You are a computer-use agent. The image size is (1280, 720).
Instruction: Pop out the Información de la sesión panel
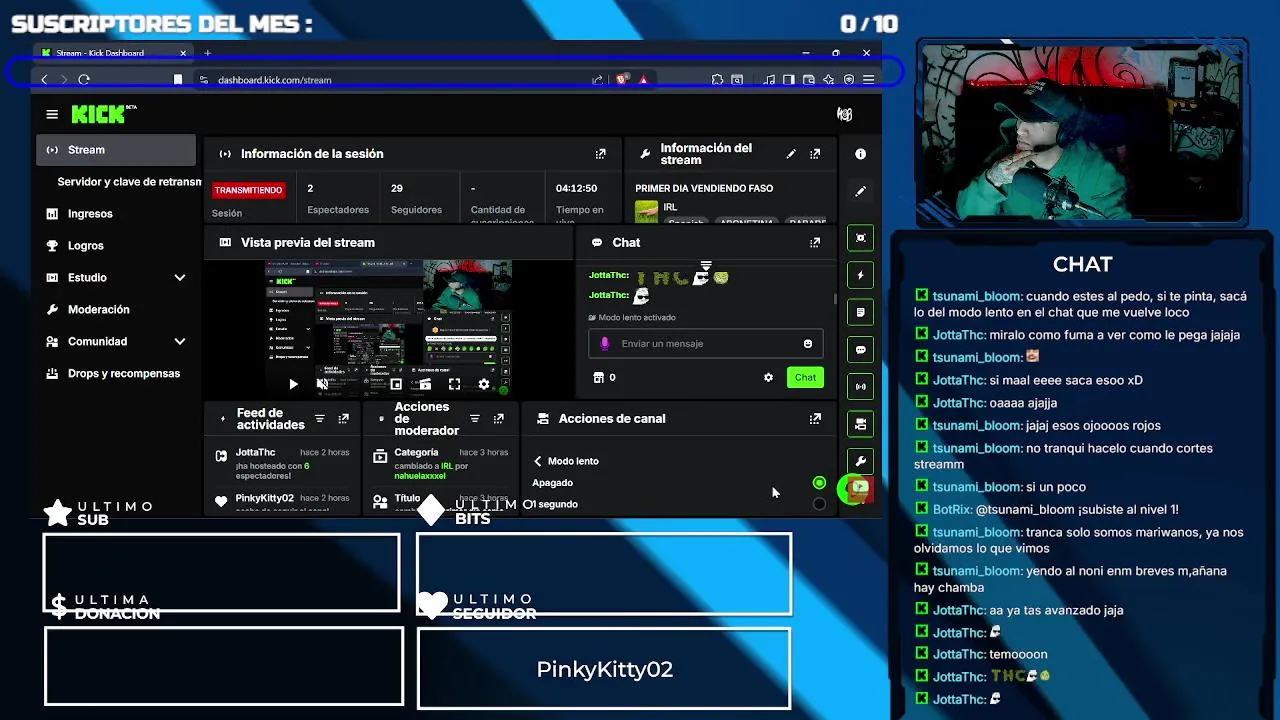600,154
